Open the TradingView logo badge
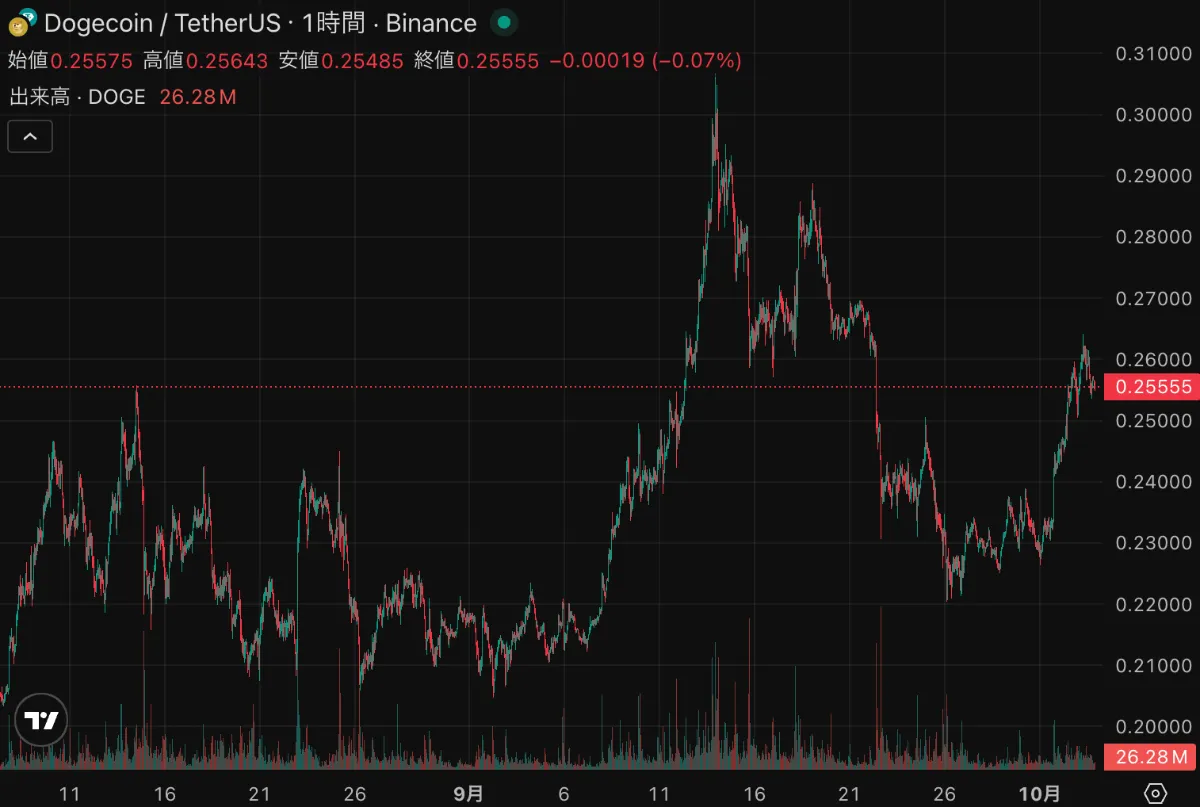Screen dimensions: 1200x807 pyautogui.click(x=41, y=720)
